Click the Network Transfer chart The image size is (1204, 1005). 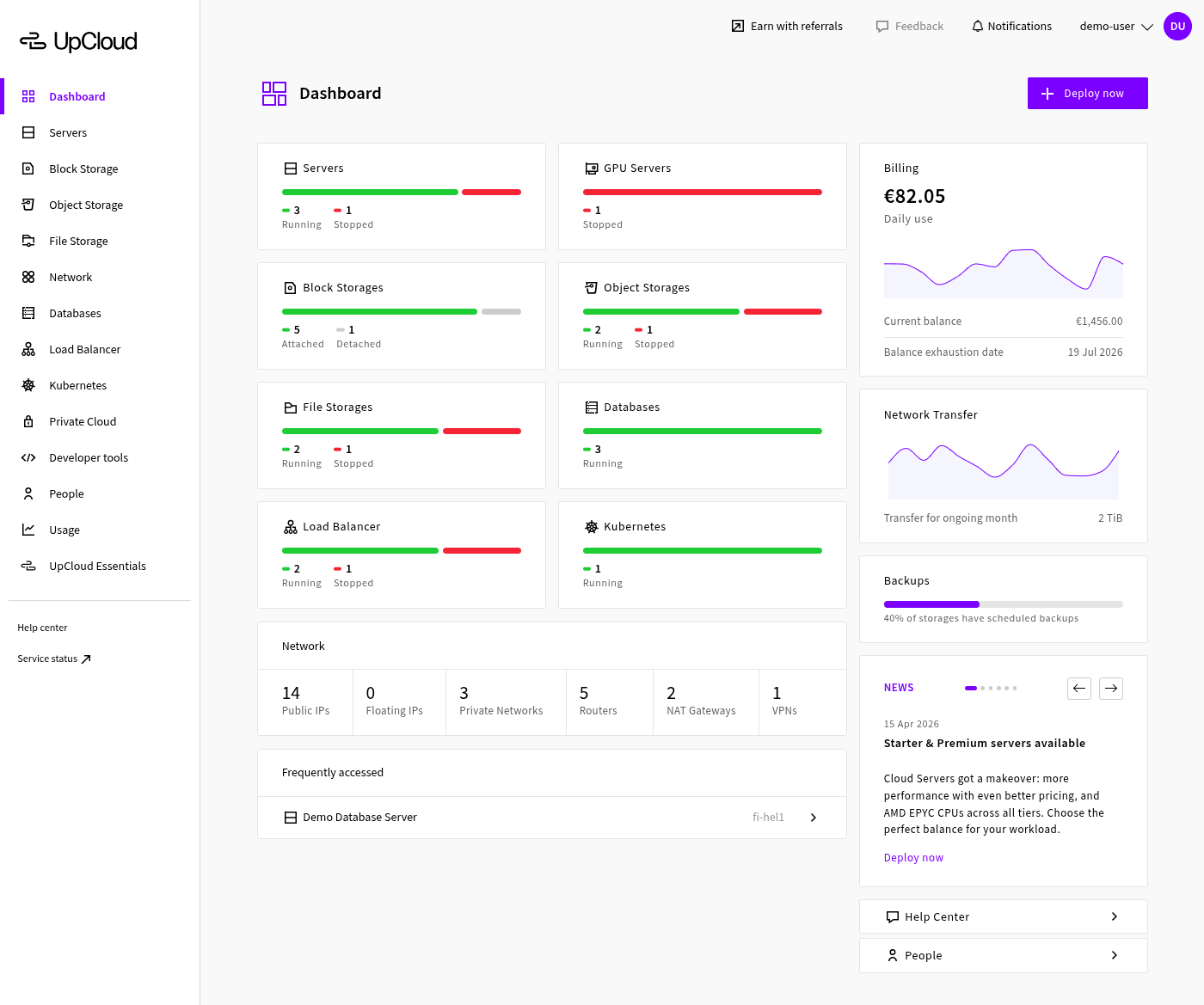[x=1003, y=470]
